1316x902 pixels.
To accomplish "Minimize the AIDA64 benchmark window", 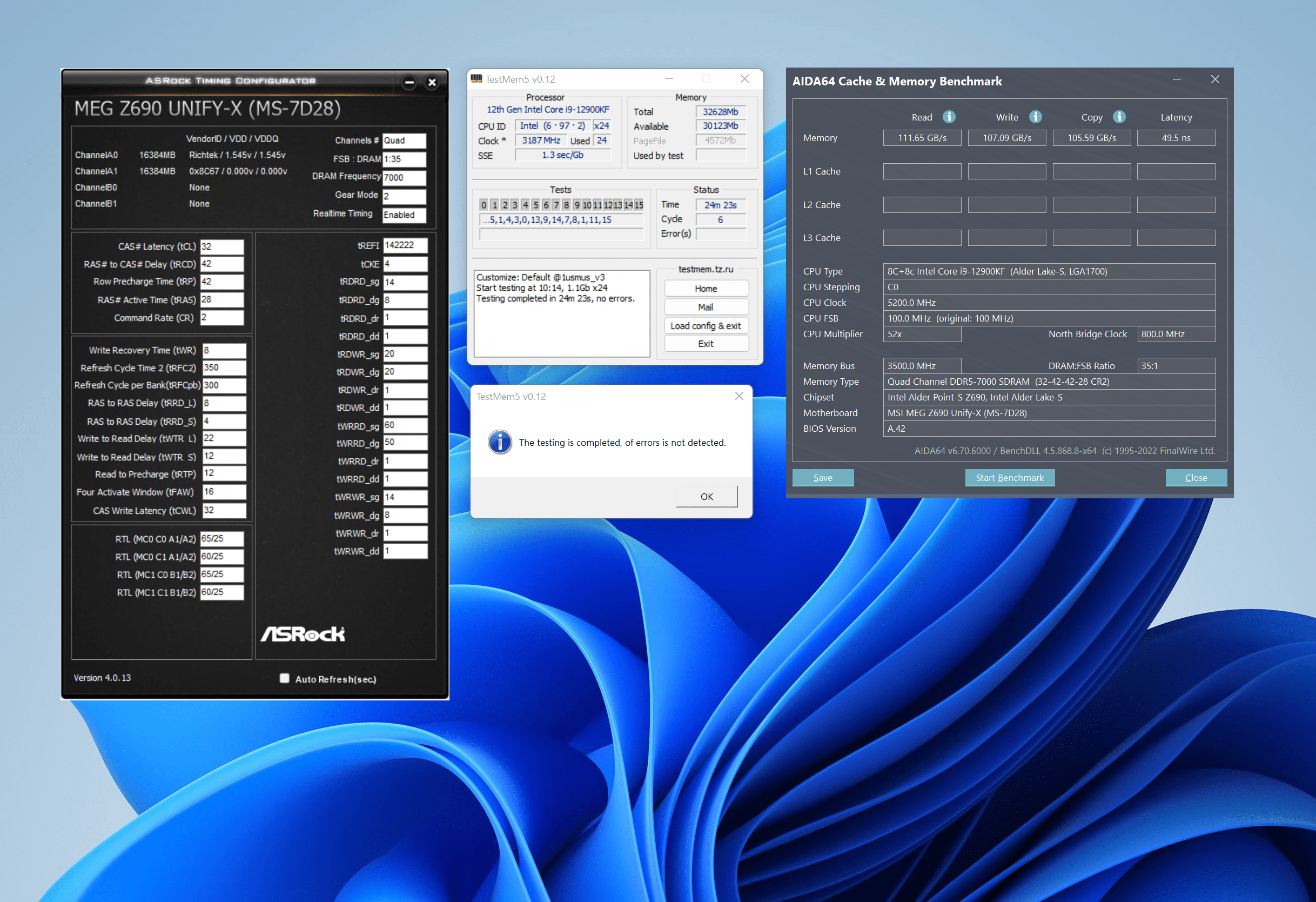I will click(x=1177, y=79).
